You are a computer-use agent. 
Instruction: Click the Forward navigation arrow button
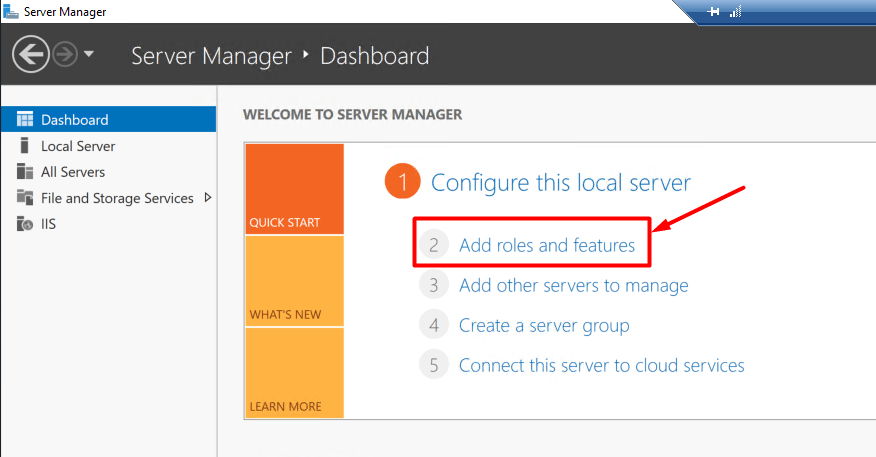point(65,55)
